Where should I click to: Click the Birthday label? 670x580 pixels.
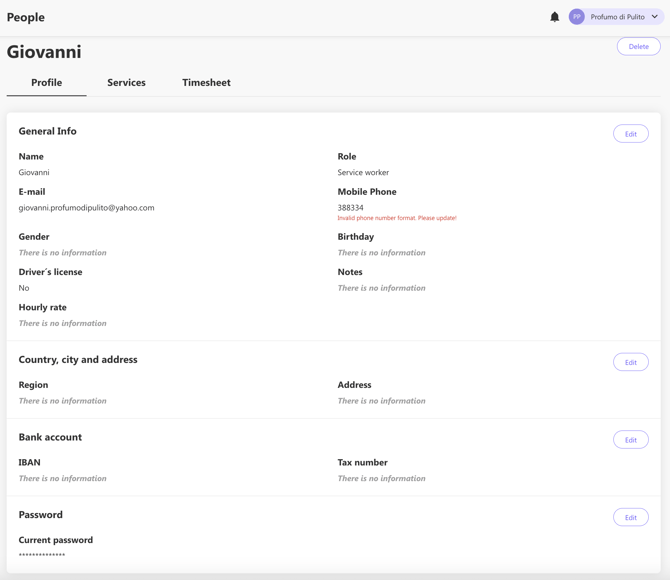(x=356, y=237)
